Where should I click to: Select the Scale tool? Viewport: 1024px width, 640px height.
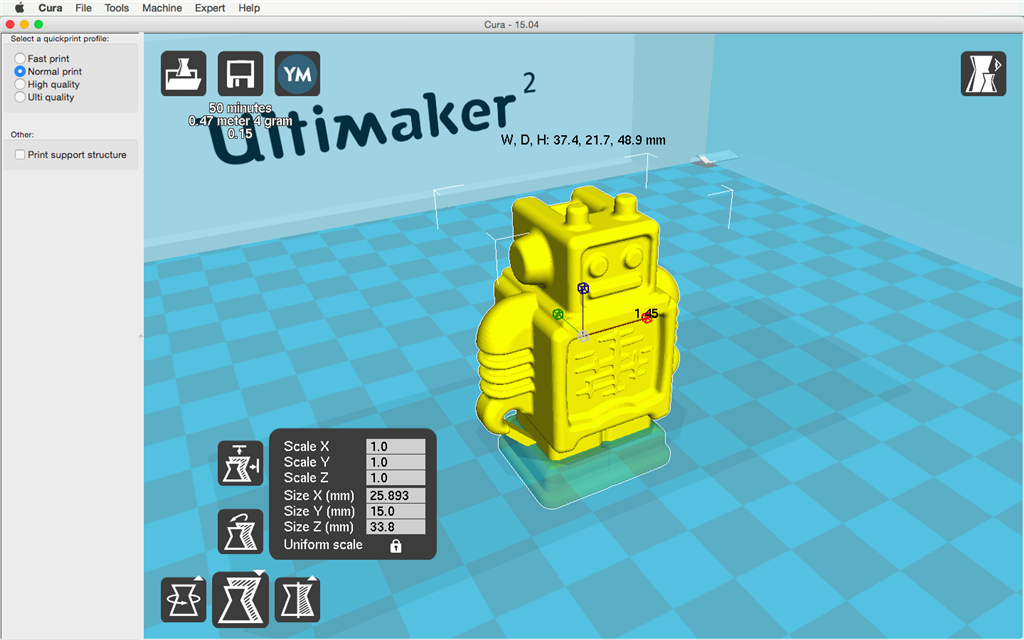[240, 600]
